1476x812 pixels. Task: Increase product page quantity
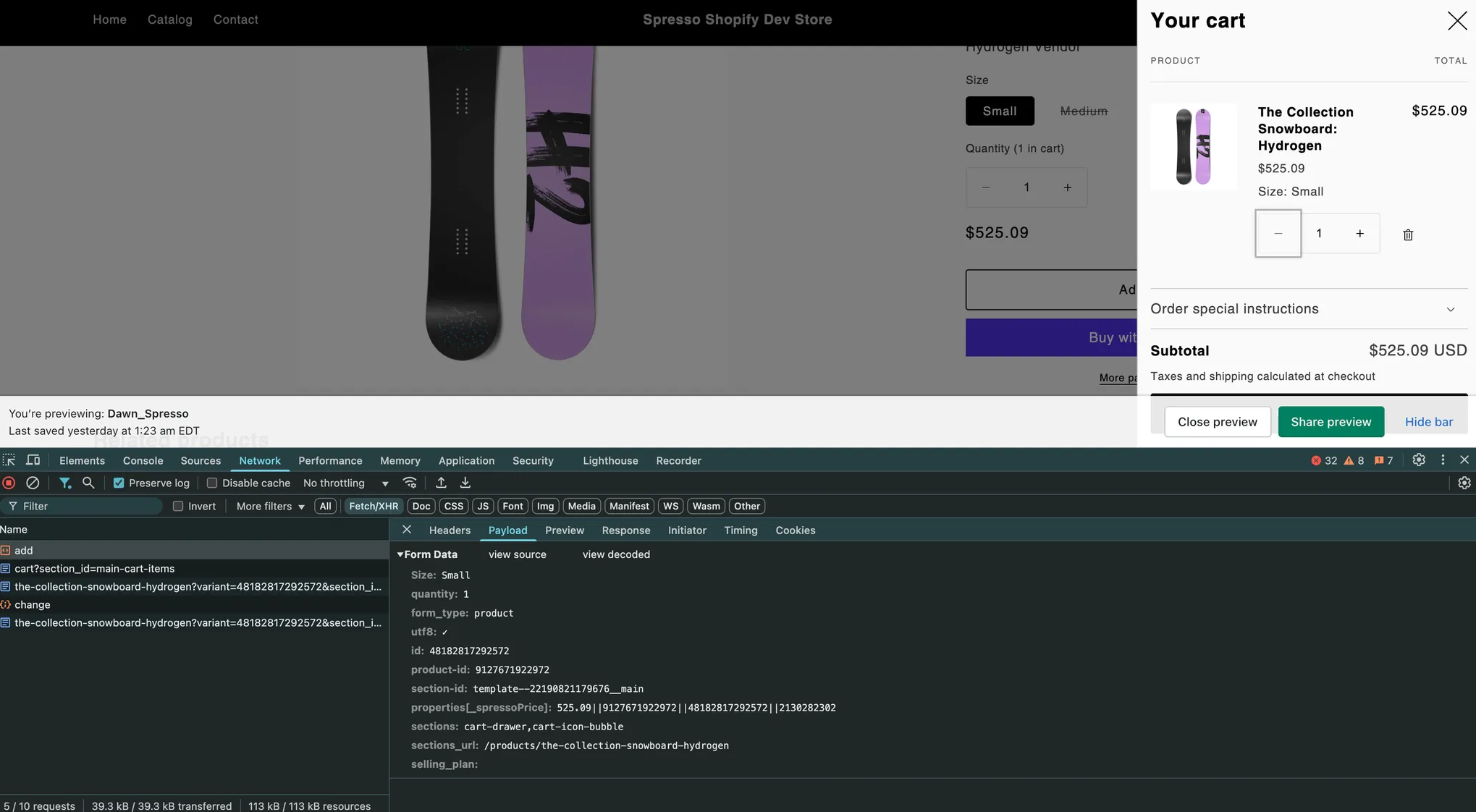pos(1067,187)
